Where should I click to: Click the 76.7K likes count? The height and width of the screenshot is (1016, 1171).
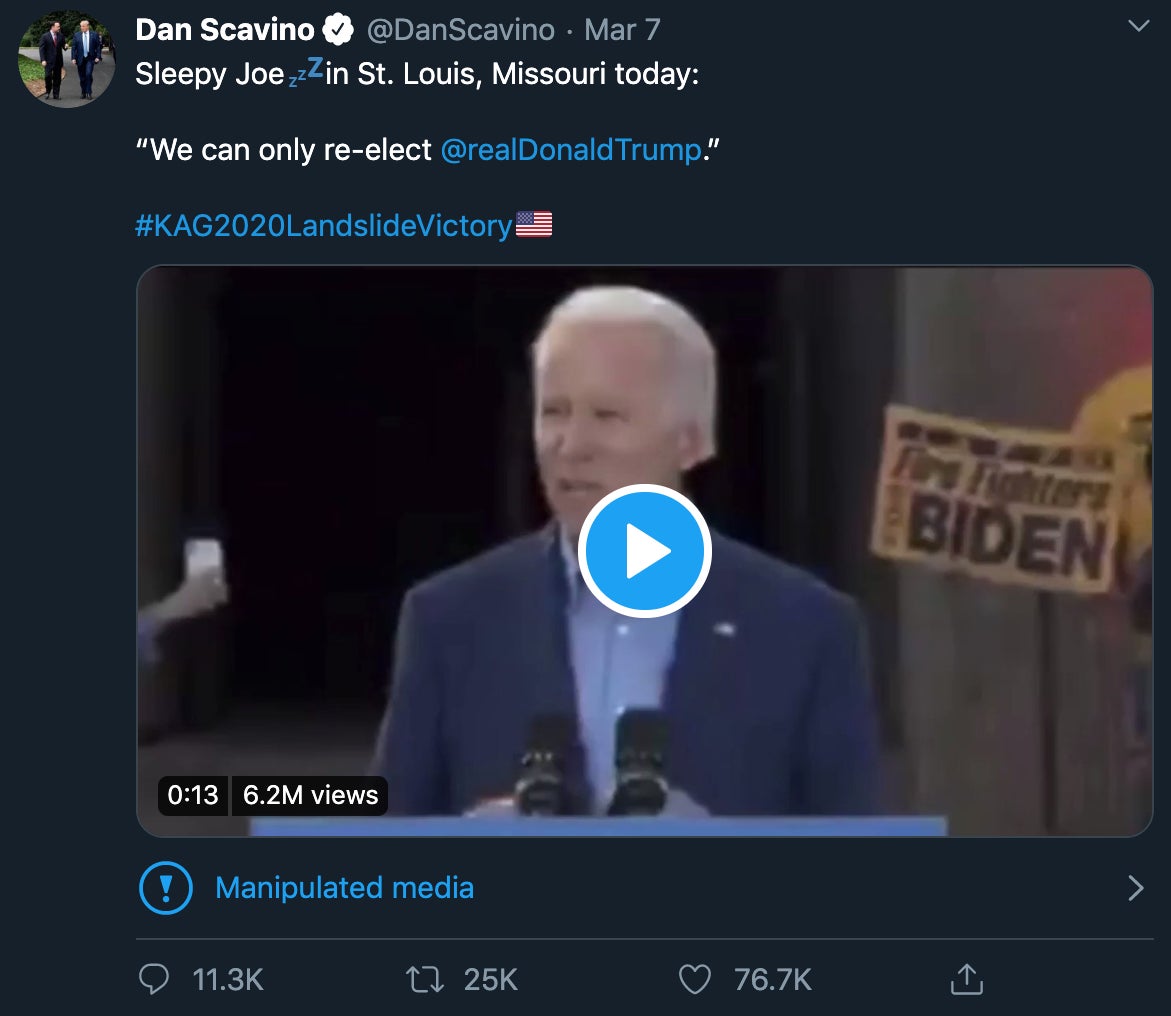click(772, 980)
